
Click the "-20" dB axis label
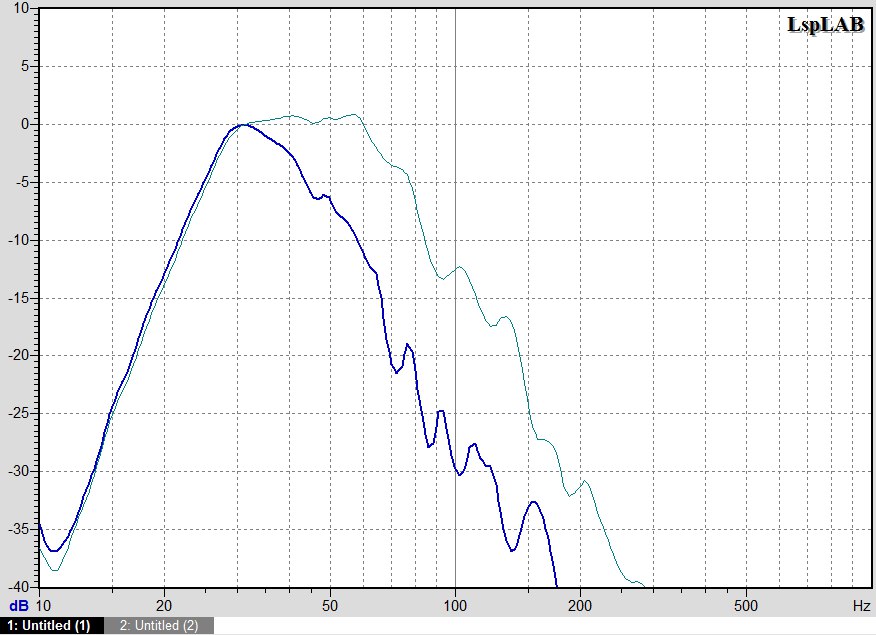19,355
